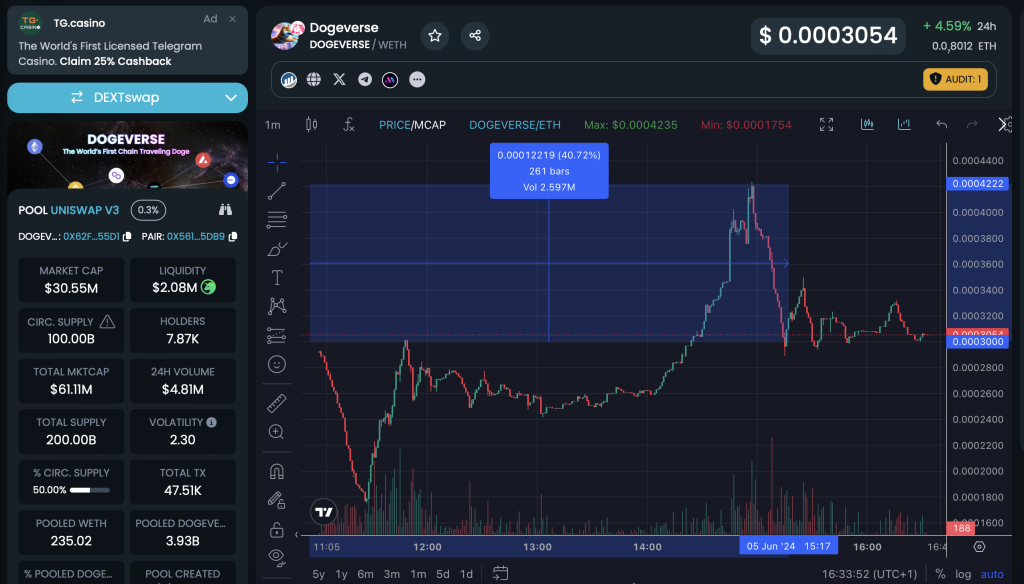Open pair address 0X561...5DB9 link
The image size is (1024, 584).
pos(195,236)
